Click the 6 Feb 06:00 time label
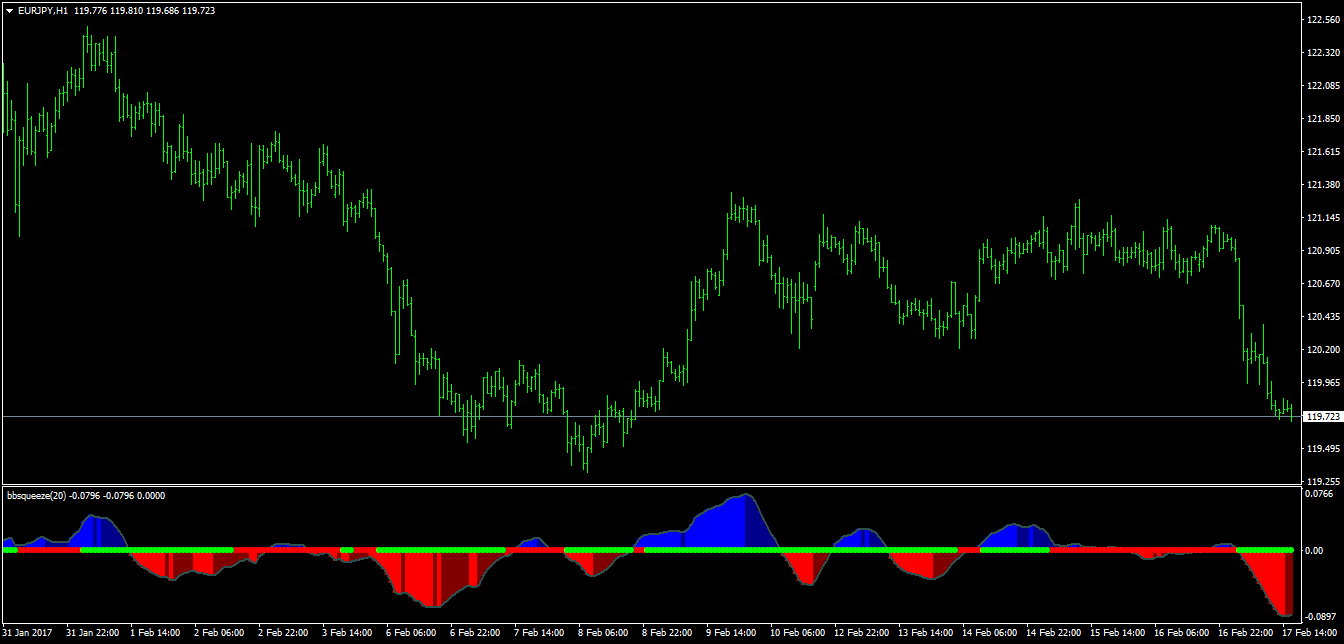This screenshot has width=1344, height=644. point(412,634)
